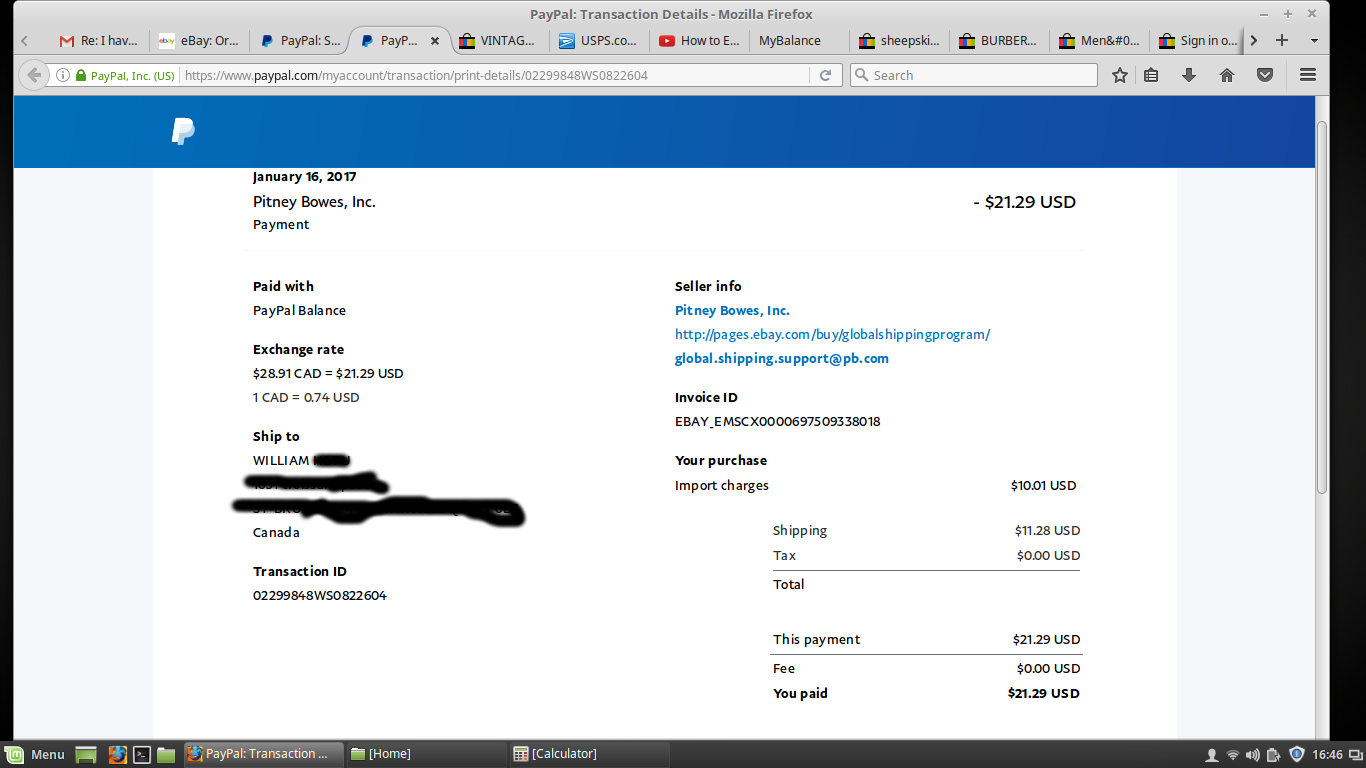Open the globalshippingprogram eBay link
The height and width of the screenshot is (768, 1366).
click(832, 334)
